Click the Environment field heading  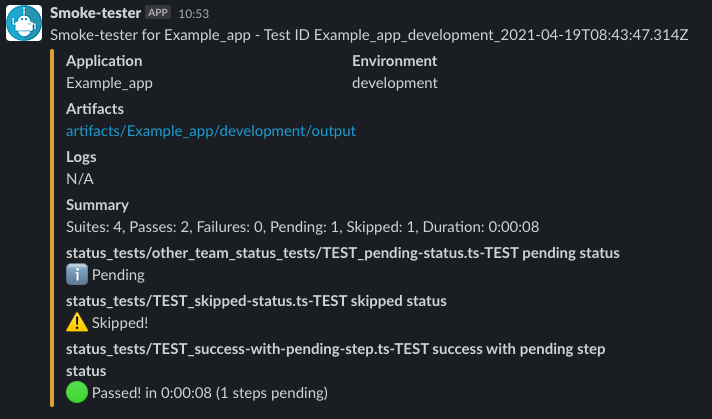pos(395,61)
